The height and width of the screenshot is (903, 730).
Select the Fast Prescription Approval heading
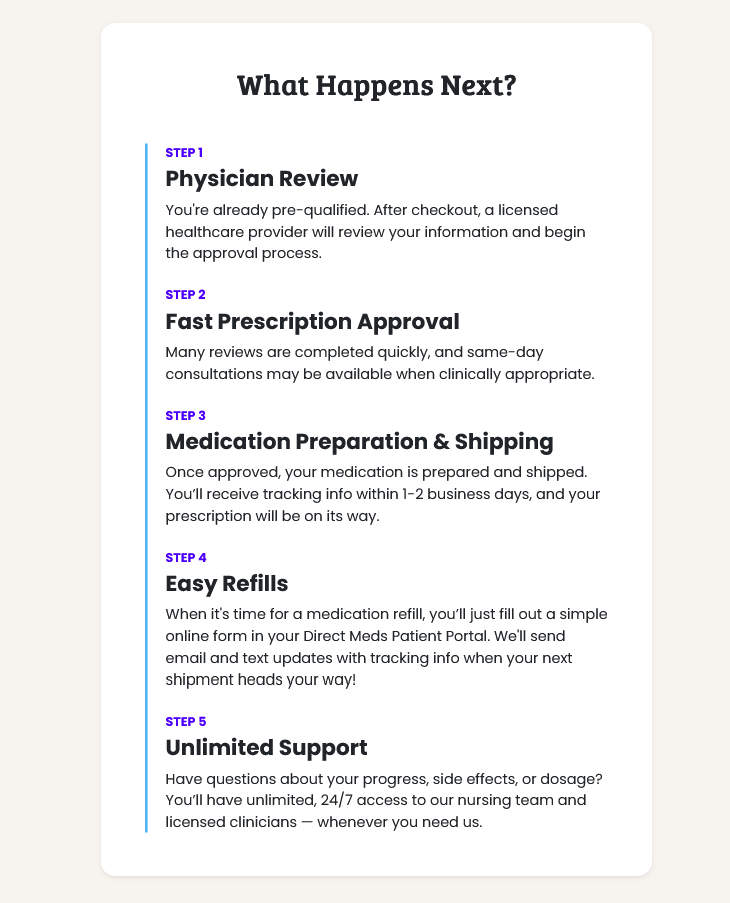(312, 322)
